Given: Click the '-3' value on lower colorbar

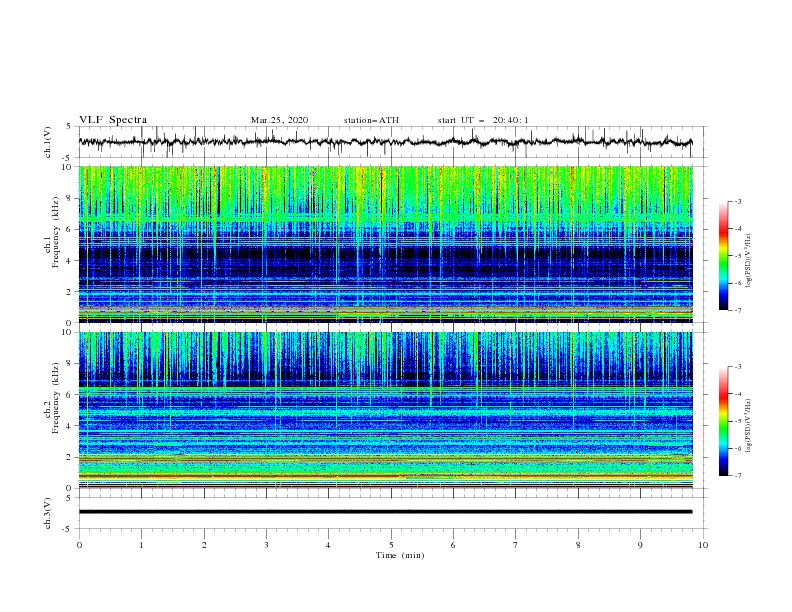Looking at the screenshot, I should click(737, 367).
